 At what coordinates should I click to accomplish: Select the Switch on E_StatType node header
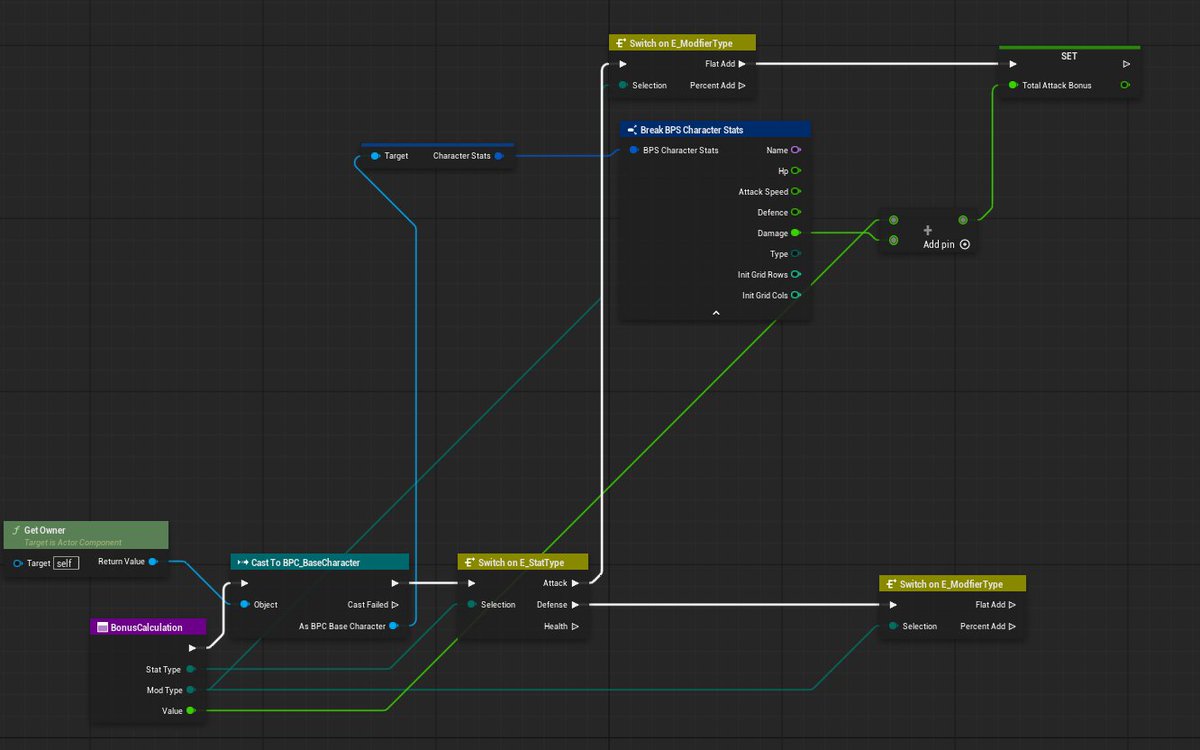click(524, 562)
